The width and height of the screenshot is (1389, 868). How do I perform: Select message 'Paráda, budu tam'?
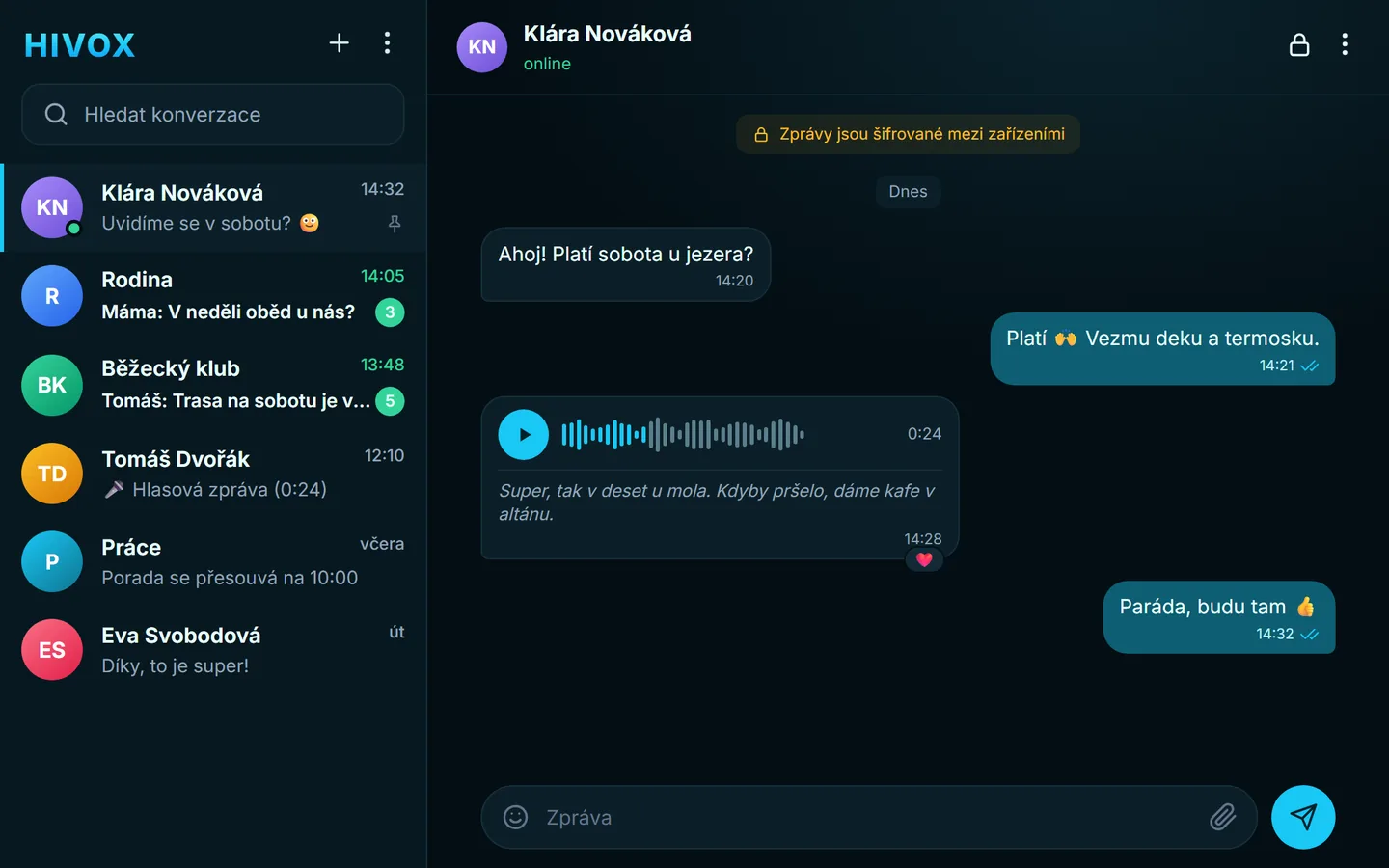click(x=1219, y=617)
